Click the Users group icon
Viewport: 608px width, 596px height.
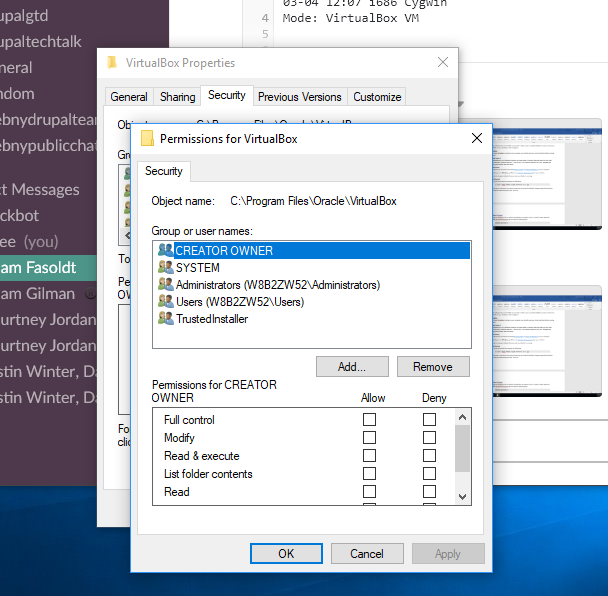(x=166, y=301)
